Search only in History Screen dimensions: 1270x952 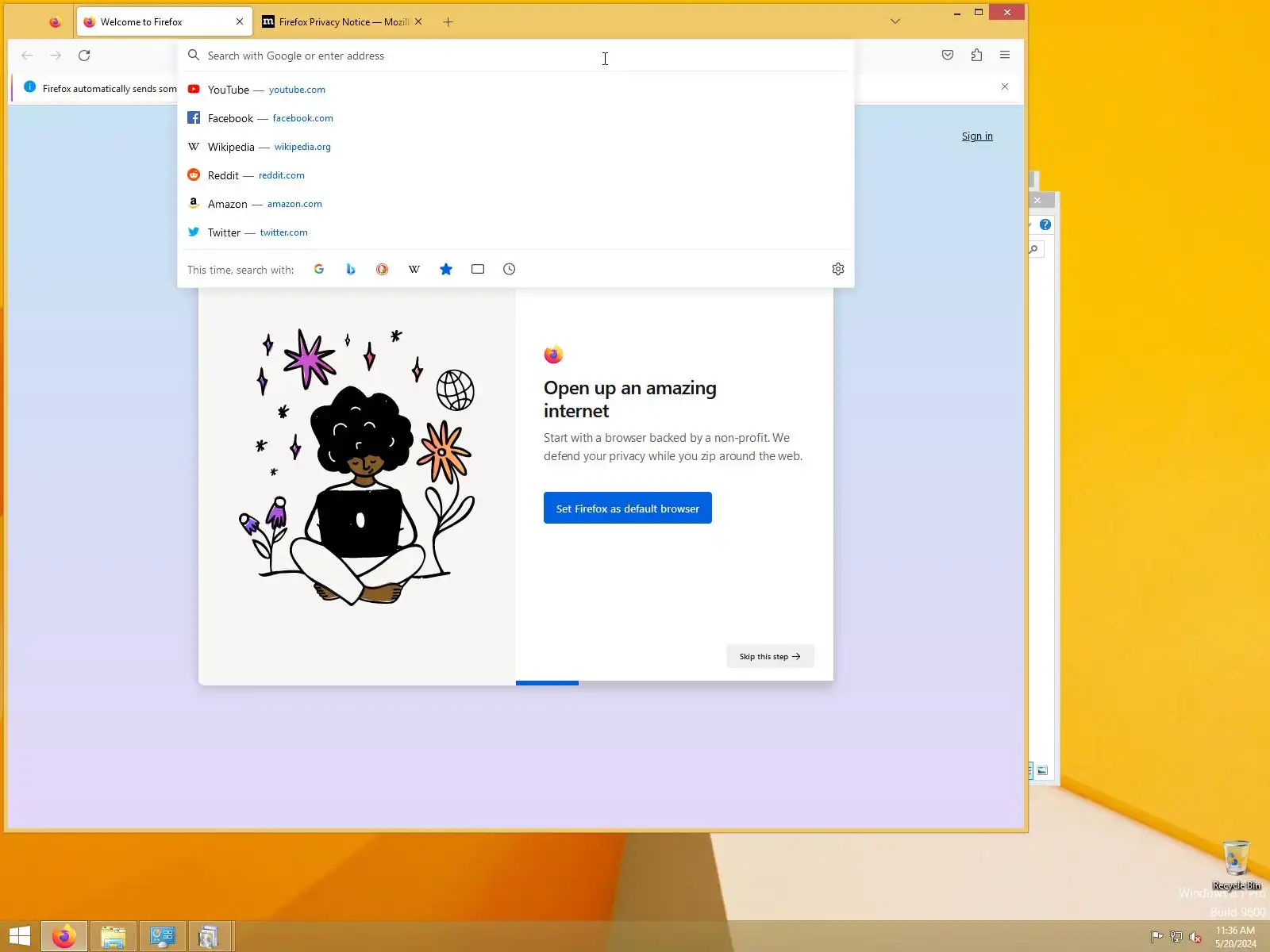(510, 269)
